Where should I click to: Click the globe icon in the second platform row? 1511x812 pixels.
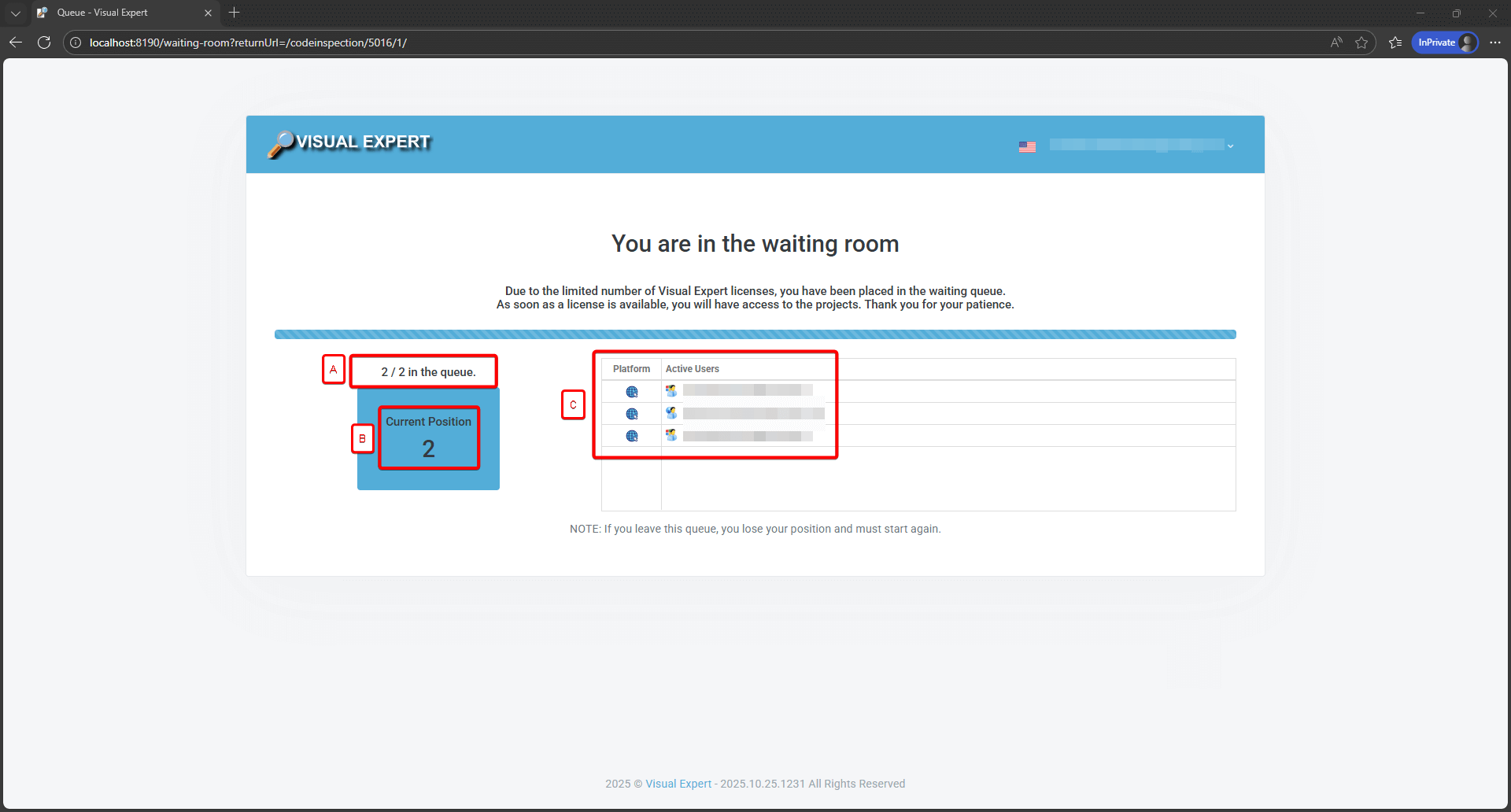coord(633,413)
